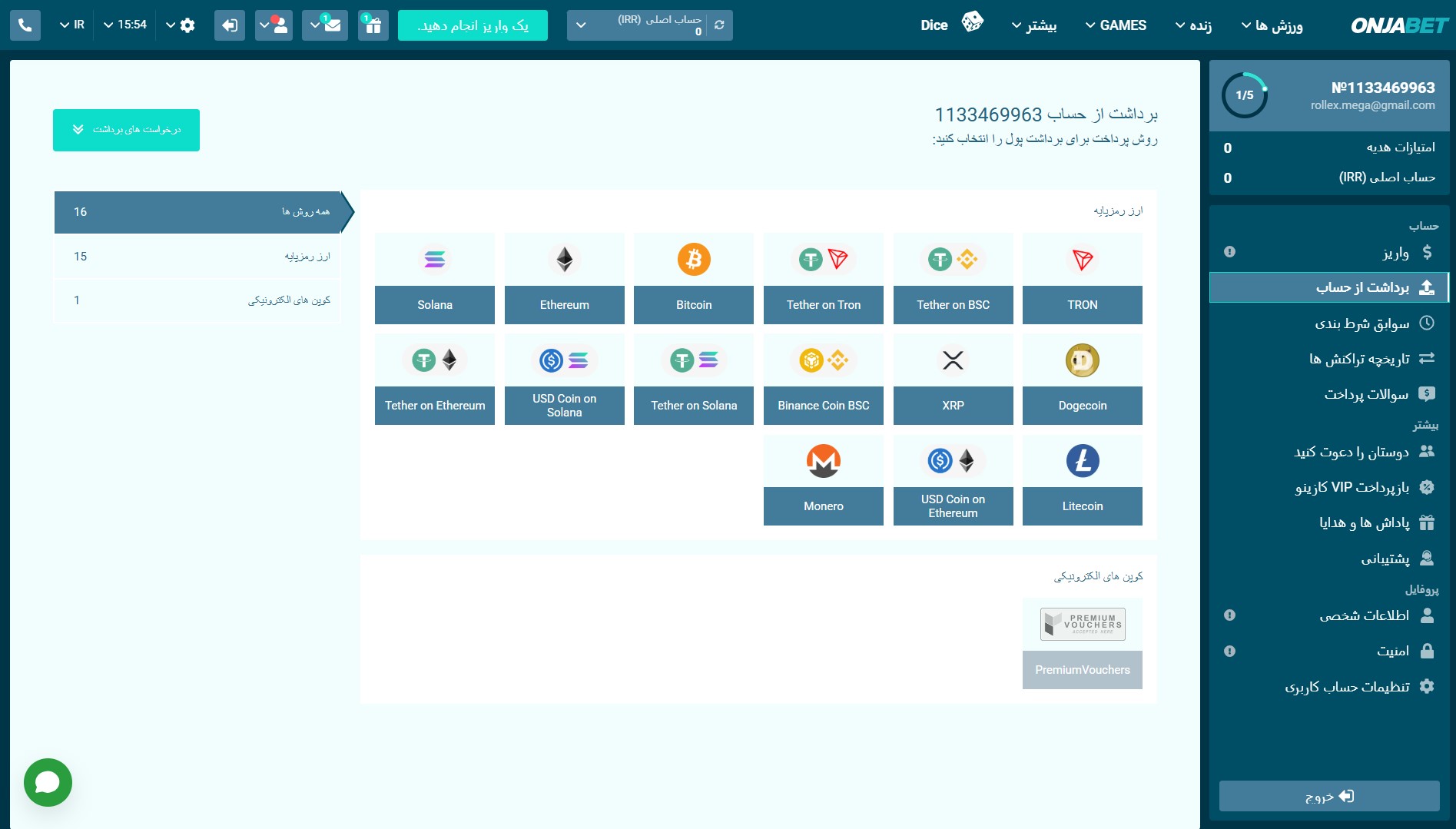Open برداشت از حساب in sidebar
The image size is (1456, 829).
tap(1328, 287)
